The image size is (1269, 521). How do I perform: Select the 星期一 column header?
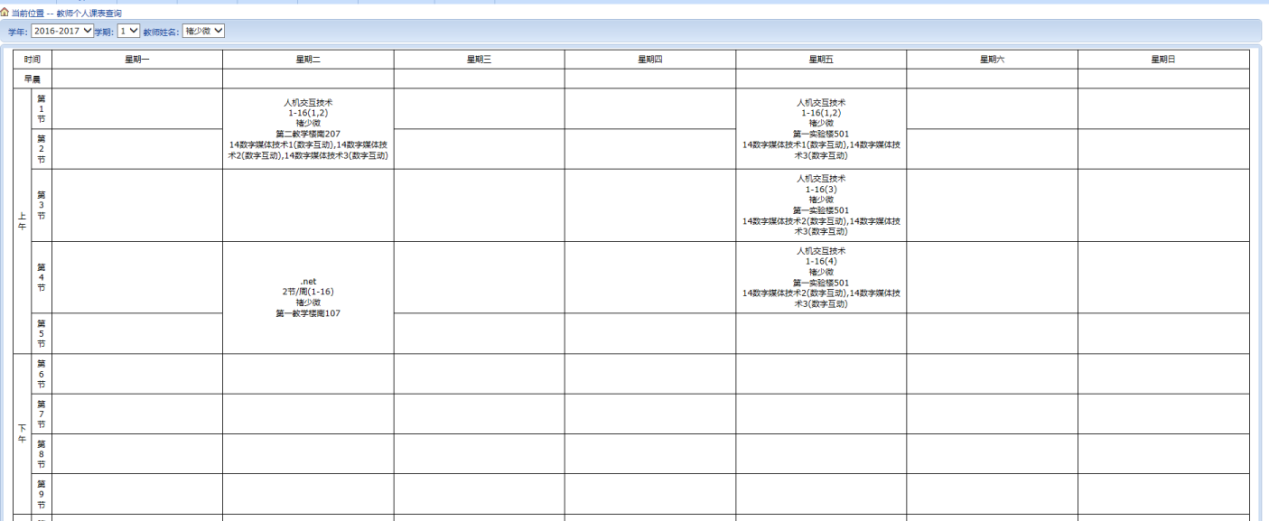tap(137, 60)
